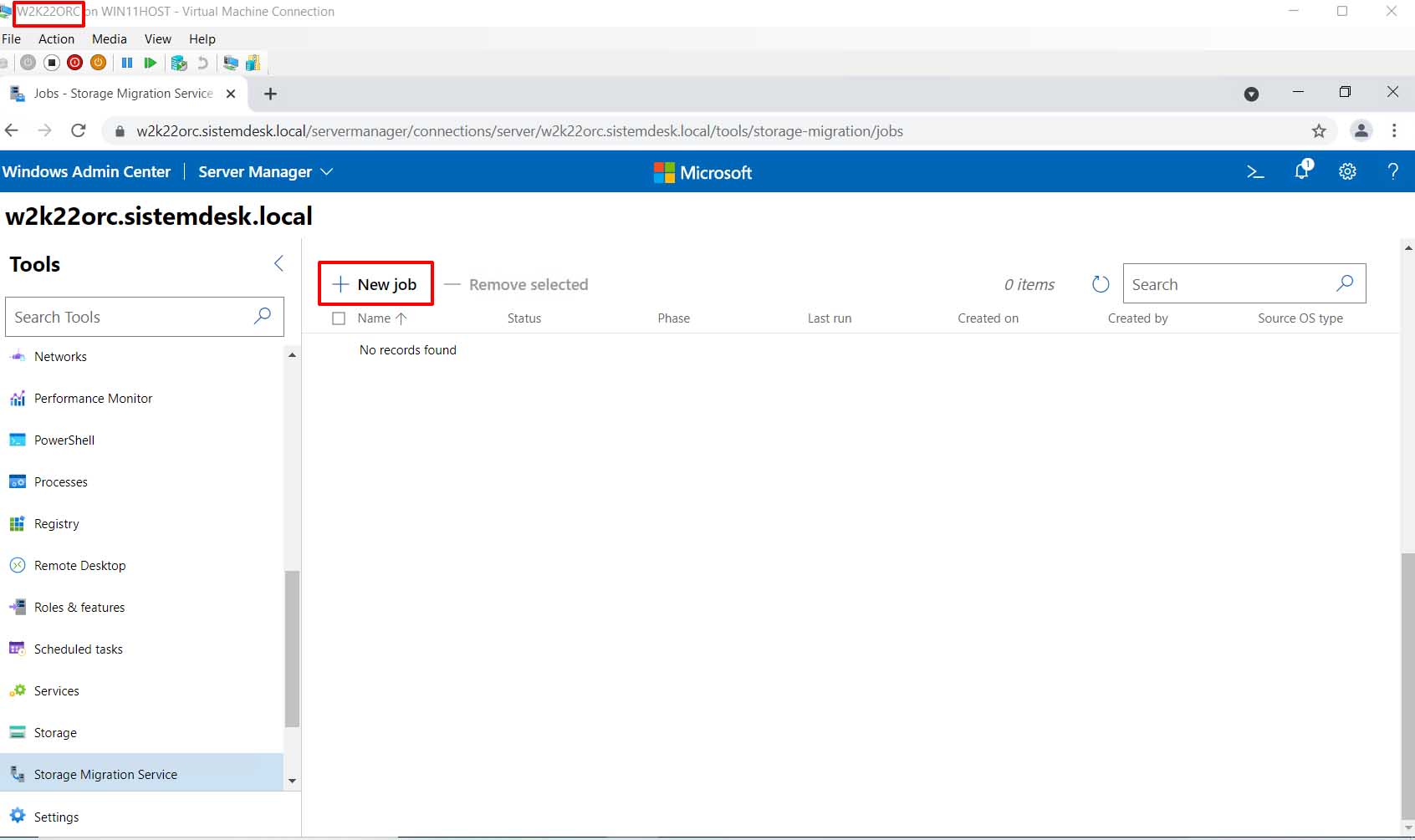Select the Jobs - Storage Migration Service tab

123,94
